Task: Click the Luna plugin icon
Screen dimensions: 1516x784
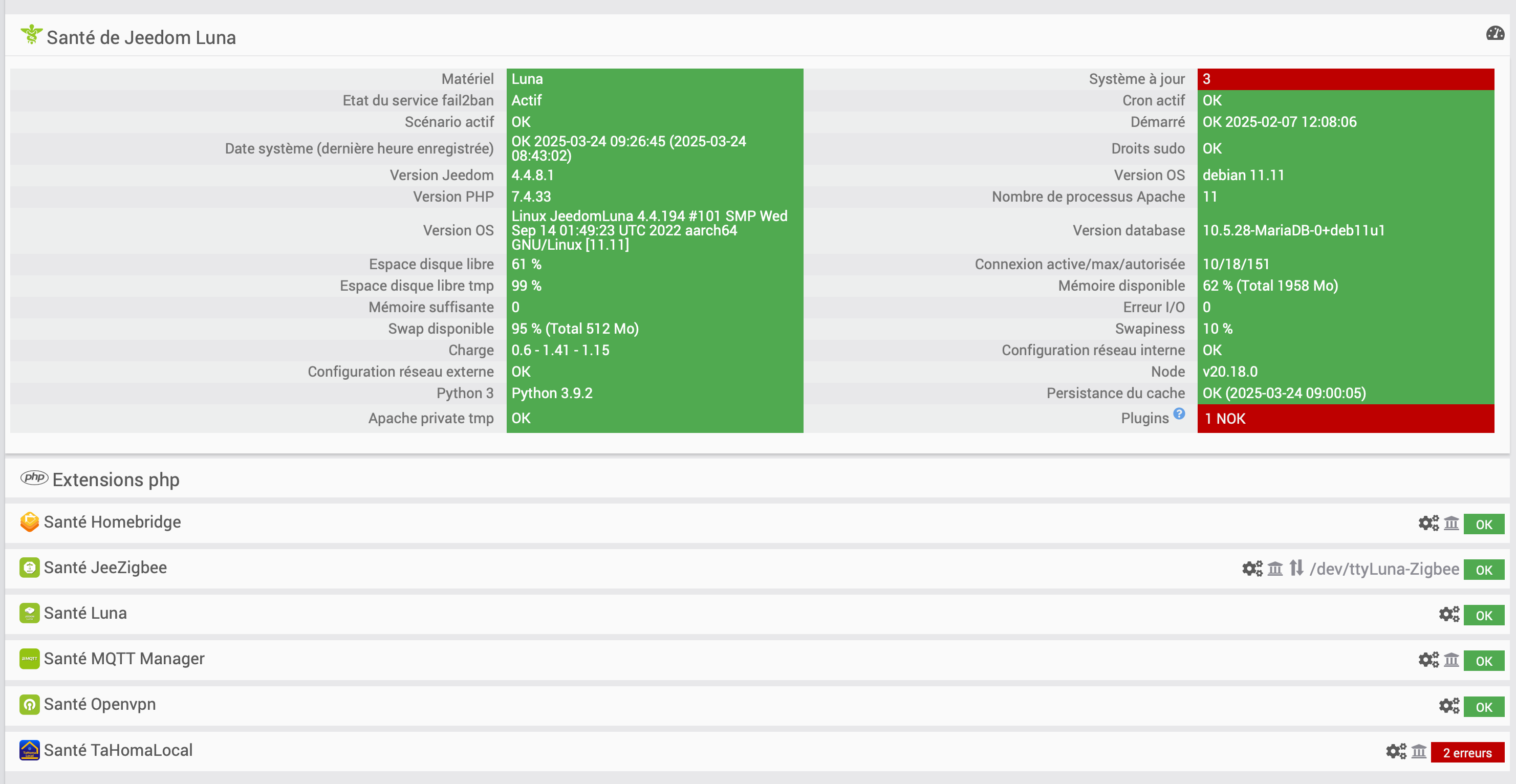Action: [x=29, y=613]
